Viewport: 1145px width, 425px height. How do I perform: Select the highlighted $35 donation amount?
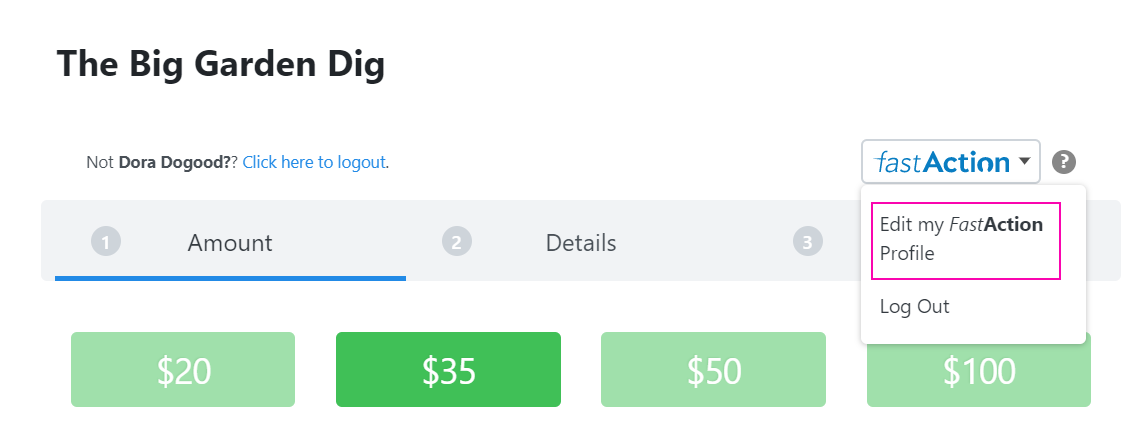point(448,370)
